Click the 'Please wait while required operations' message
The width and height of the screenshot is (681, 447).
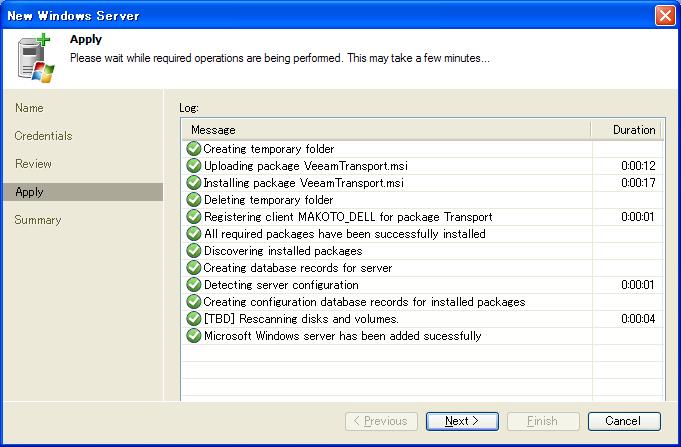point(280,58)
